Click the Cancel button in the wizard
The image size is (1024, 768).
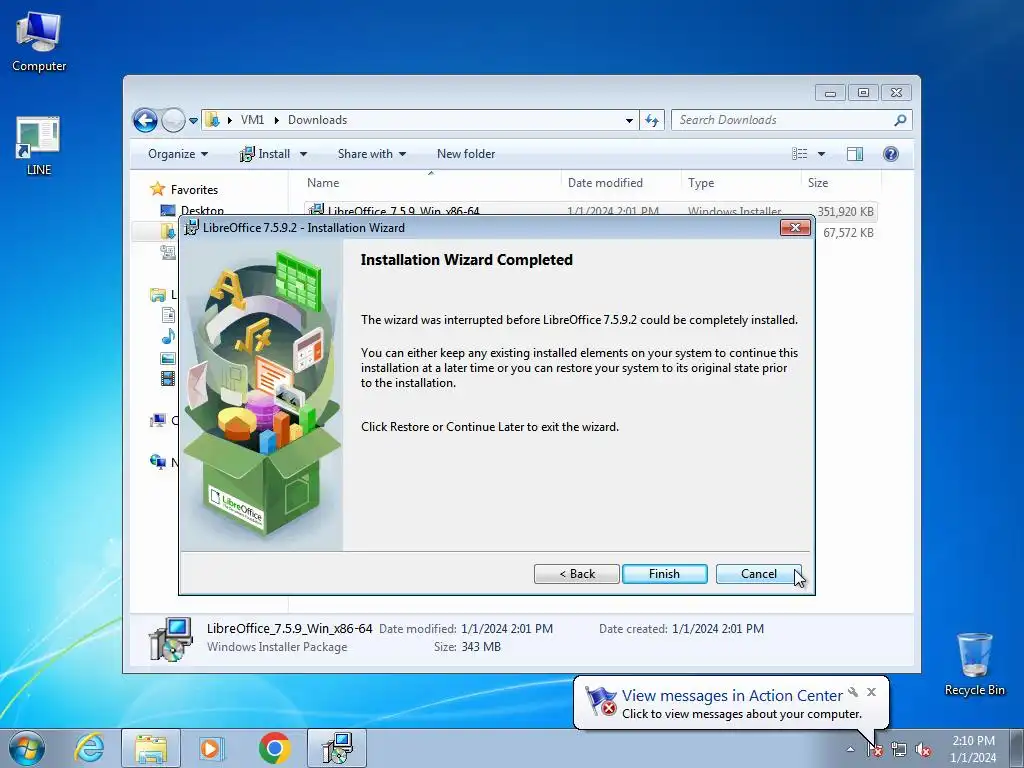coord(758,573)
